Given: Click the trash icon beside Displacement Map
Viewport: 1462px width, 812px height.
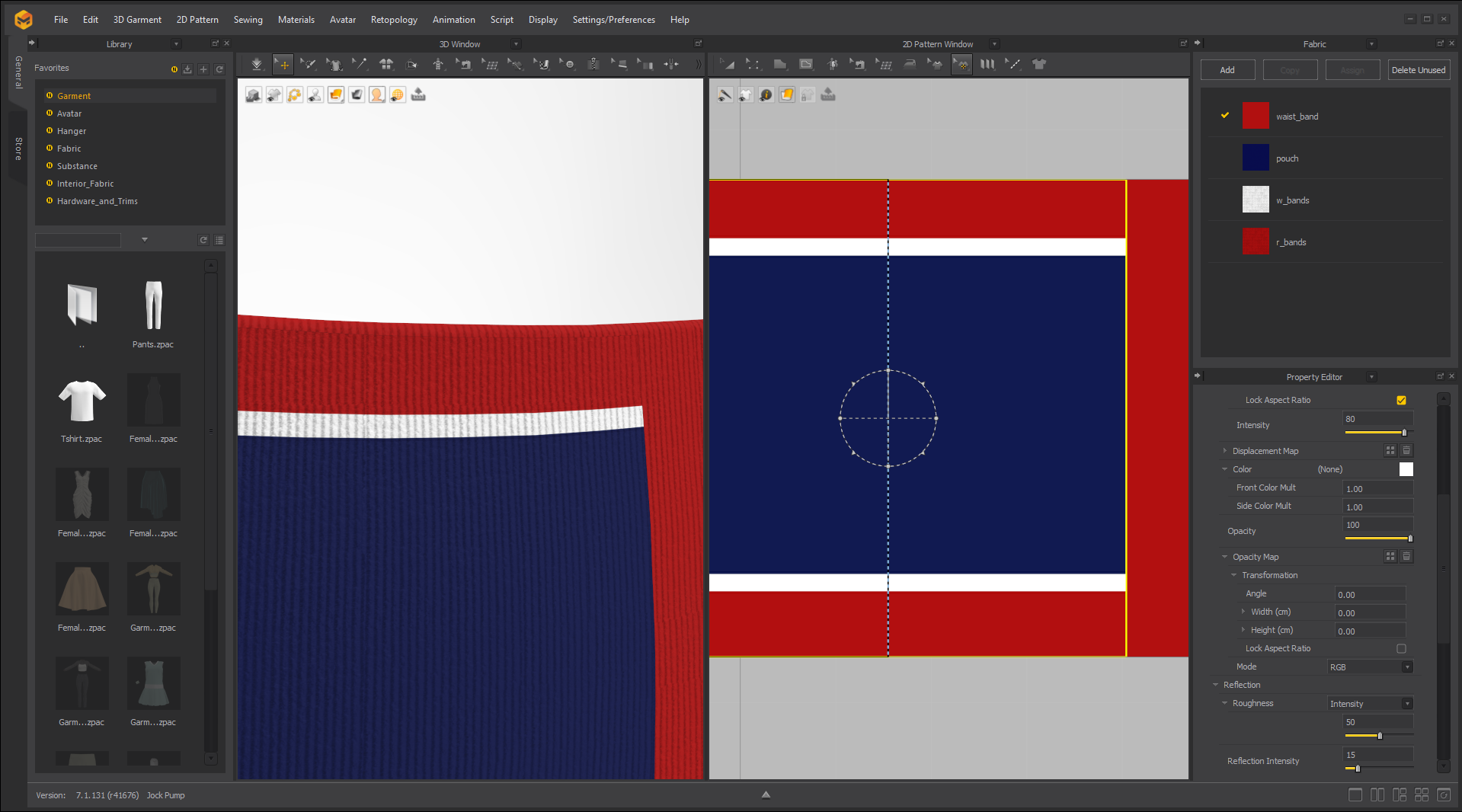Looking at the screenshot, I should pyautogui.click(x=1406, y=451).
